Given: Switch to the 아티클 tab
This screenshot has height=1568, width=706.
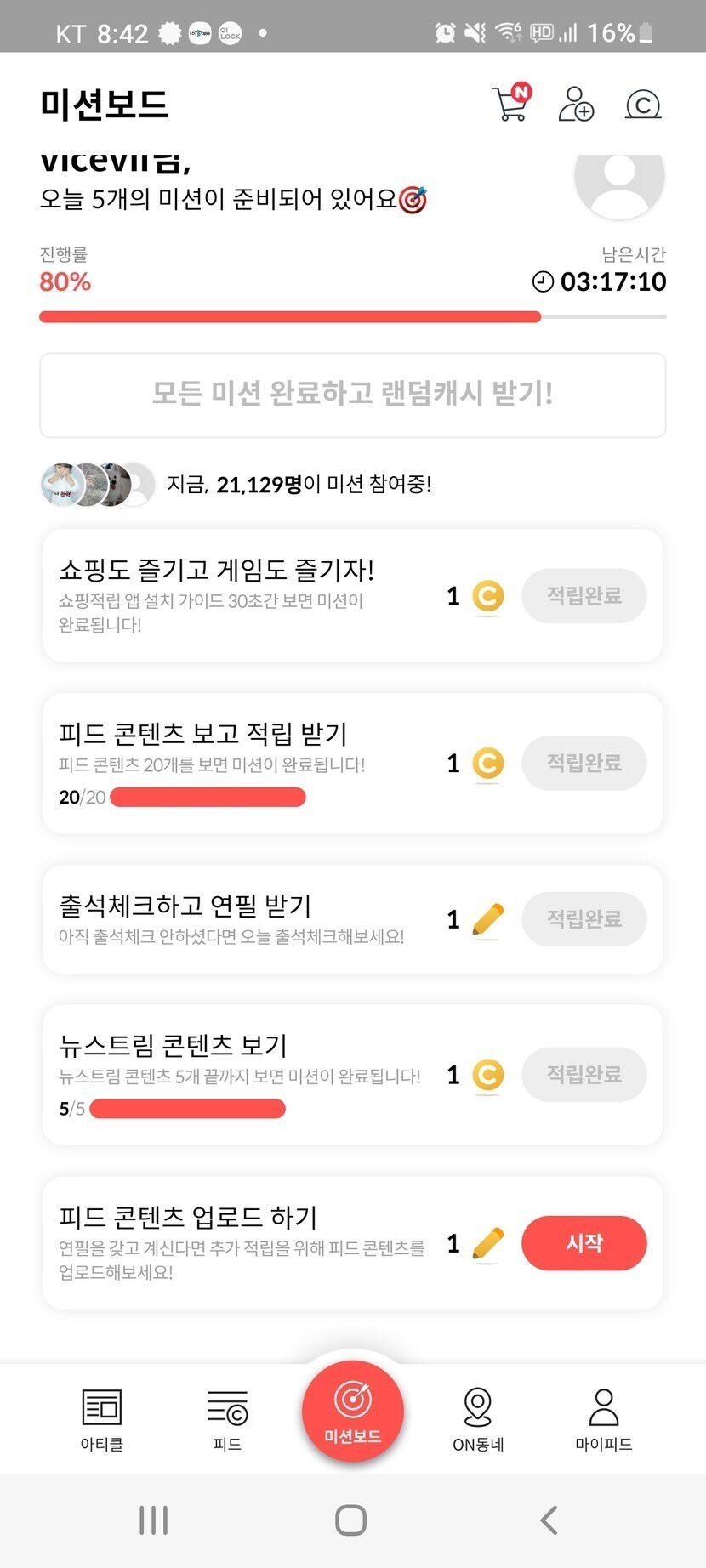Looking at the screenshot, I should tap(102, 1418).
